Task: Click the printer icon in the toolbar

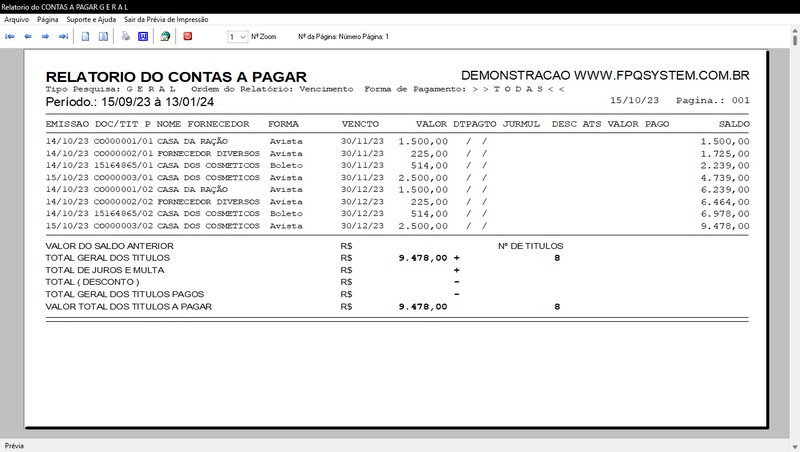Action: pyautogui.click(x=126, y=36)
